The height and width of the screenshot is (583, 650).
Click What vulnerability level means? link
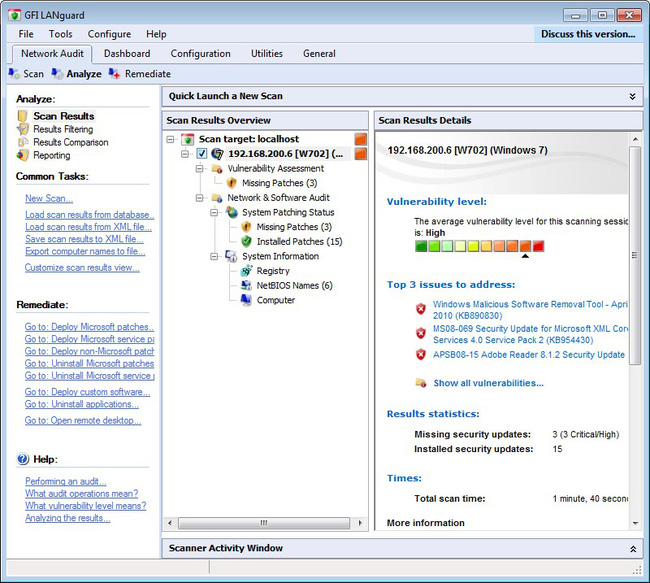coord(85,505)
